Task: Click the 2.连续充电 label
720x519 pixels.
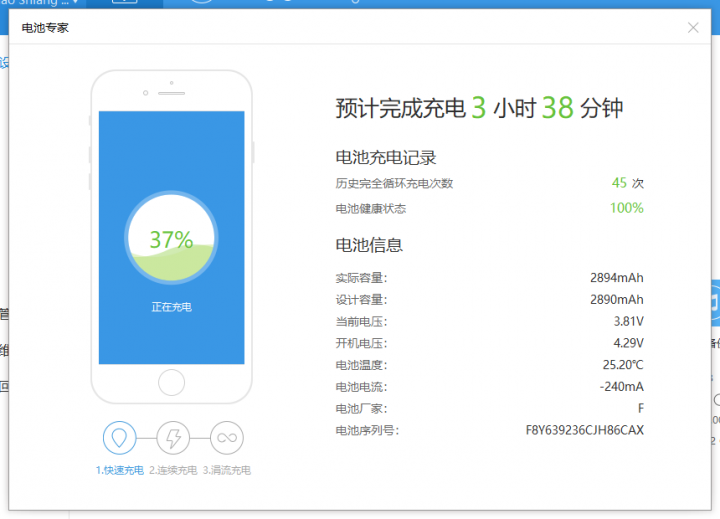Action: click(x=173, y=470)
